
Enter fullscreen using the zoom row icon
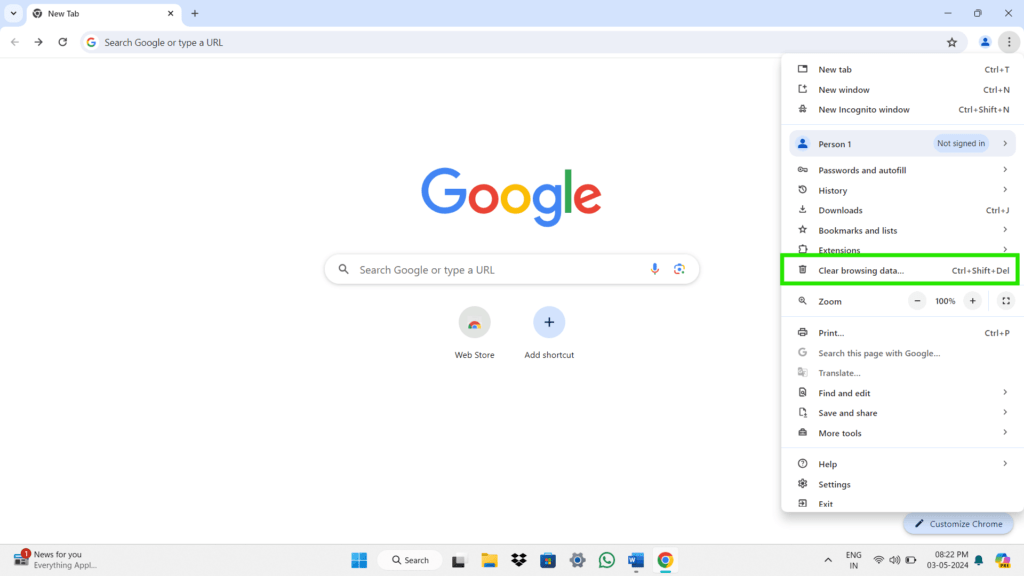1006,301
